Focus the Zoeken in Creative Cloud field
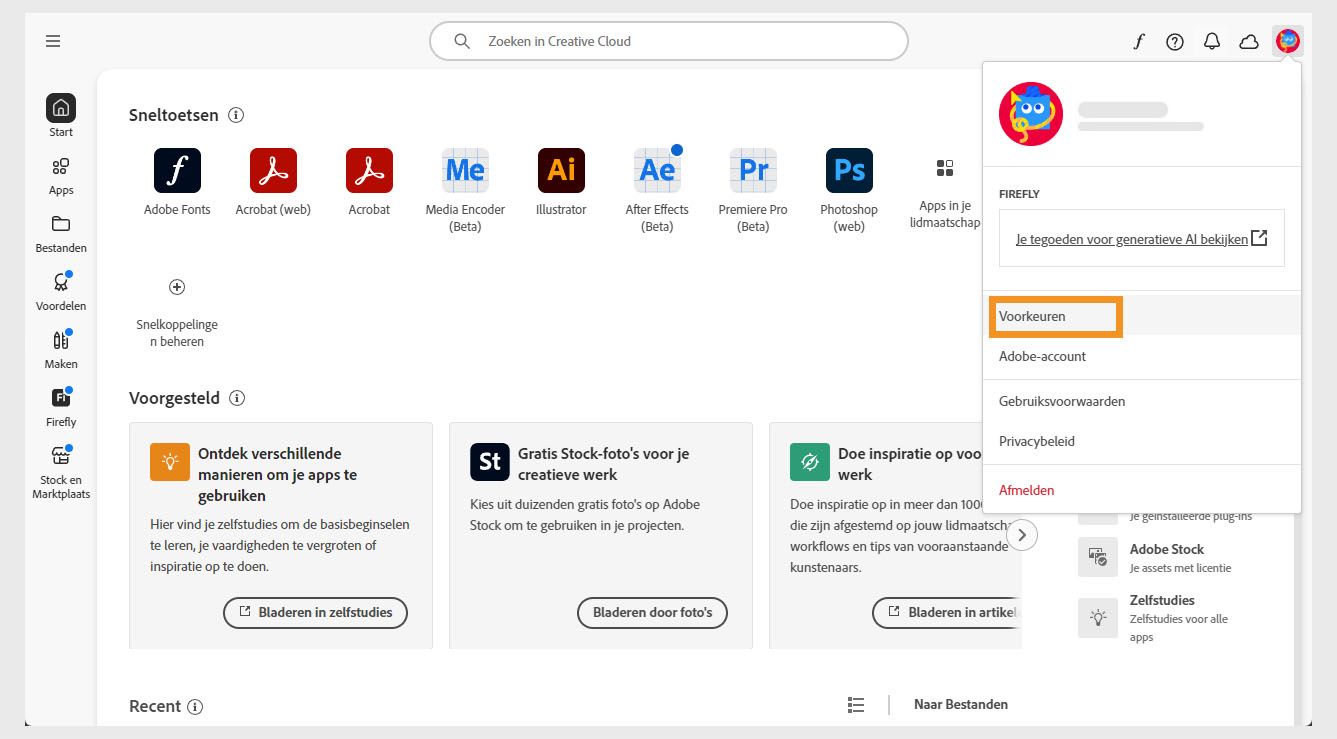 (x=669, y=41)
